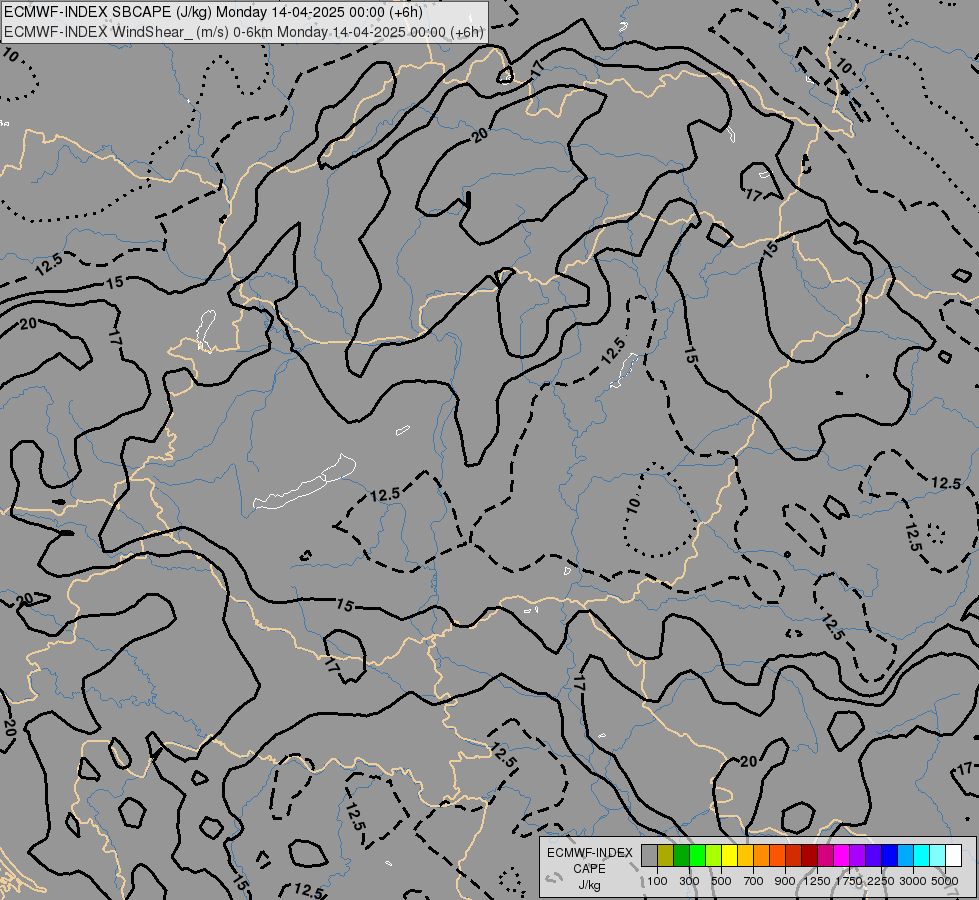979x900 pixels.
Task: Click the WindShear 0-6km title line
Action: 244,32
